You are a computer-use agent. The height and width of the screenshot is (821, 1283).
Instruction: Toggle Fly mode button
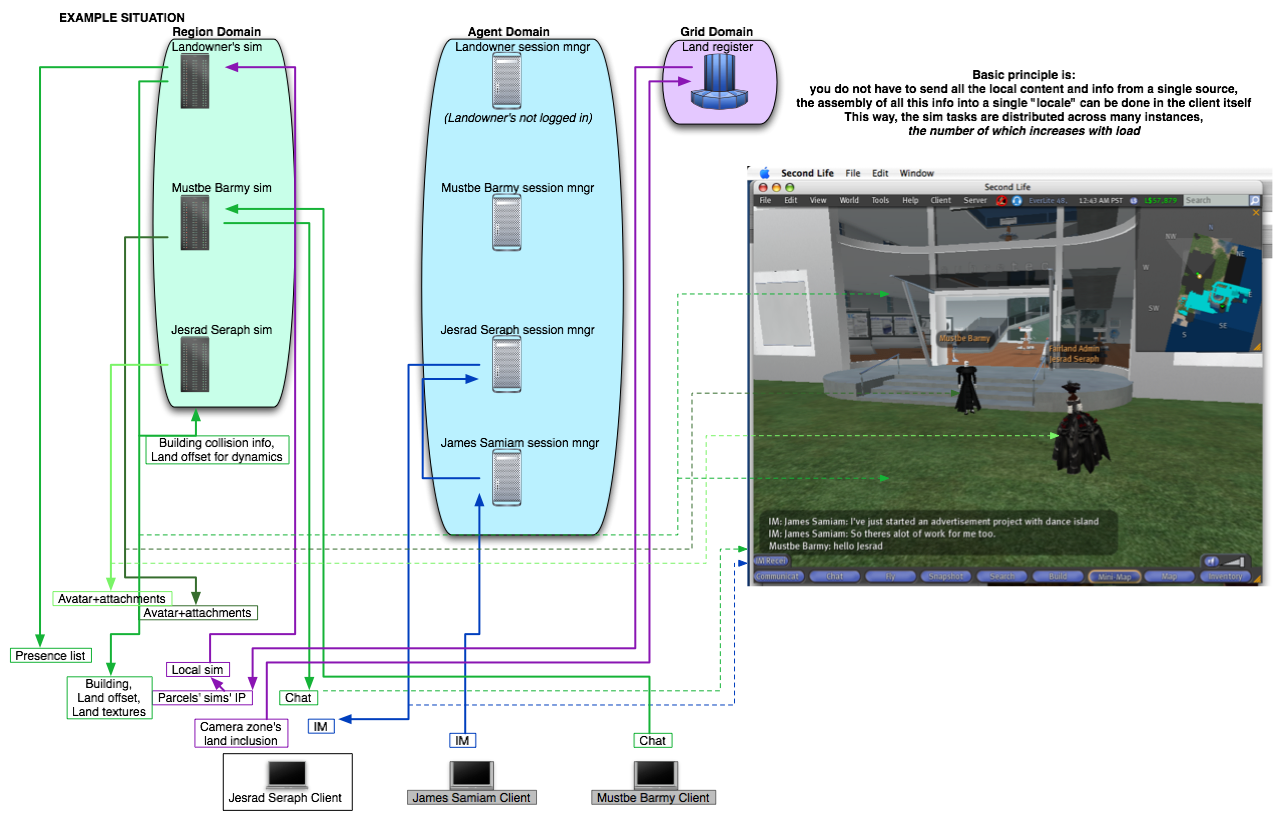[x=889, y=577]
